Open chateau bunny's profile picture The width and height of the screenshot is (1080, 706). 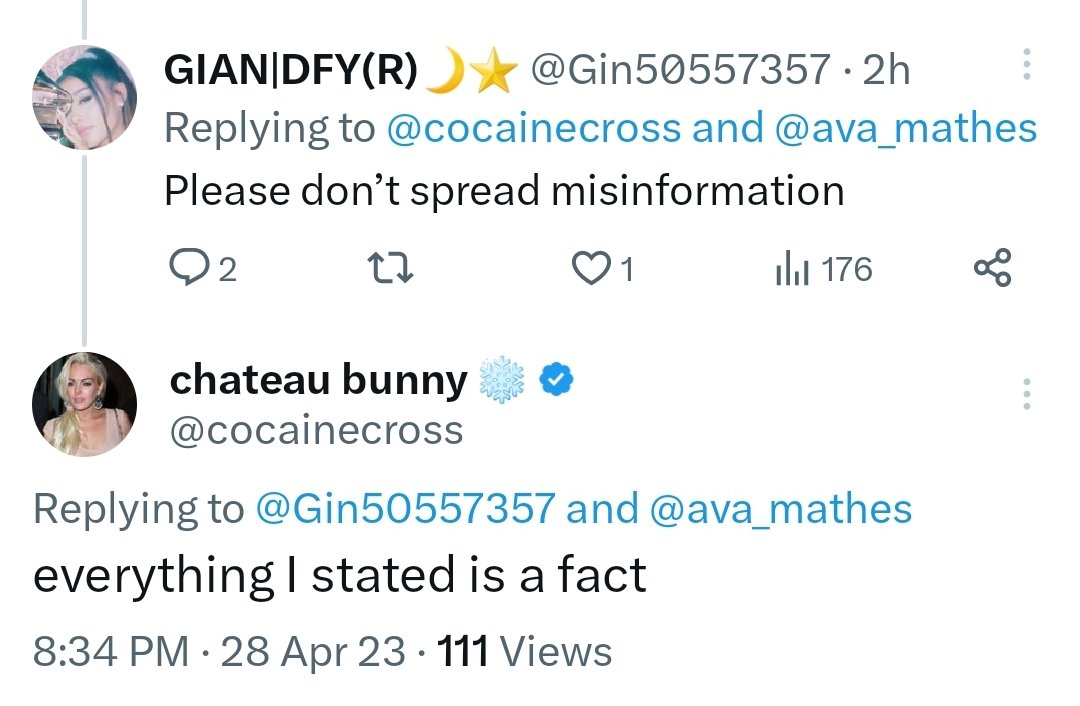[x=84, y=404]
